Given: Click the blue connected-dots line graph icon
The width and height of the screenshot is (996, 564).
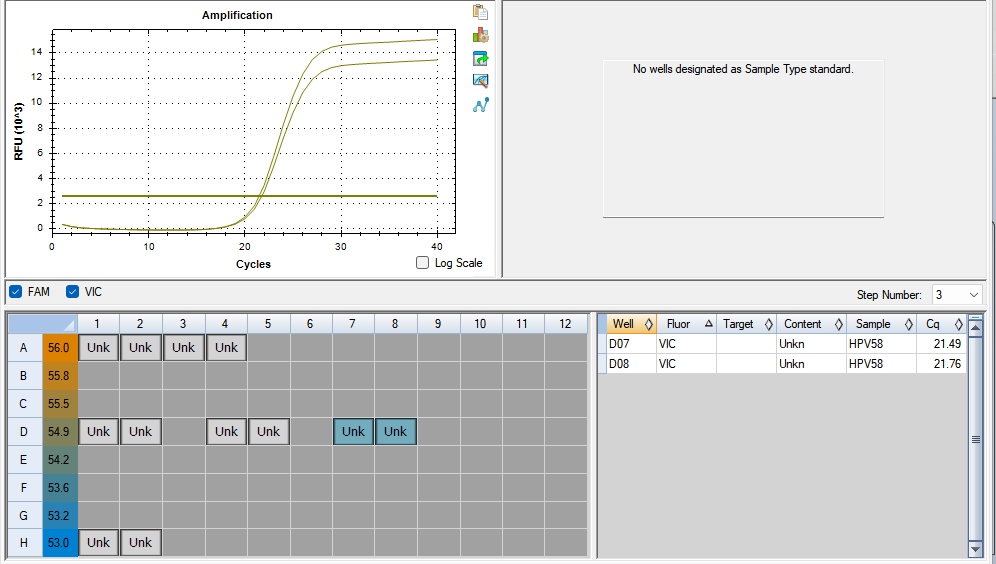Looking at the screenshot, I should pyautogui.click(x=480, y=105).
